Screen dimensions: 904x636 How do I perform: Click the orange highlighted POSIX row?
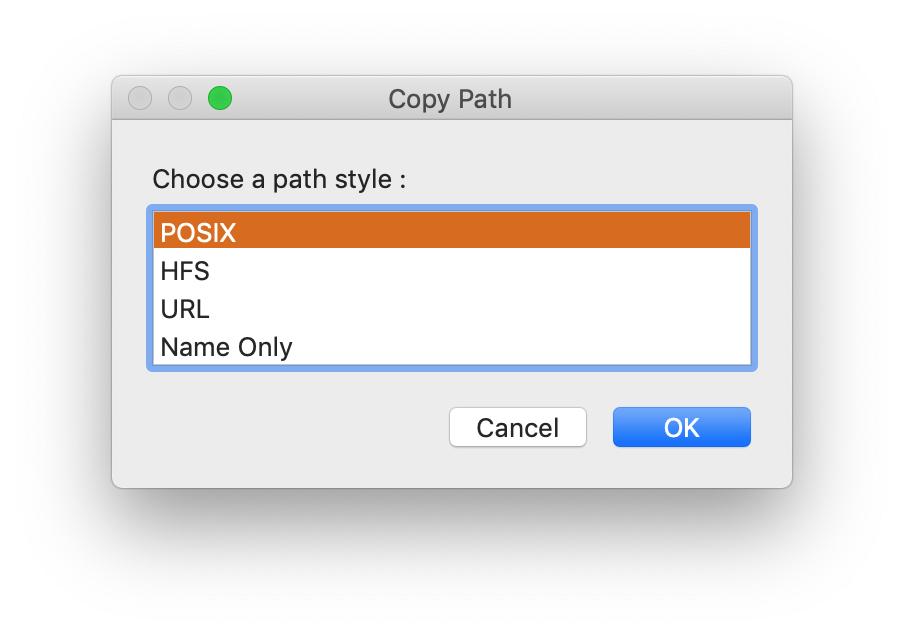coord(450,232)
